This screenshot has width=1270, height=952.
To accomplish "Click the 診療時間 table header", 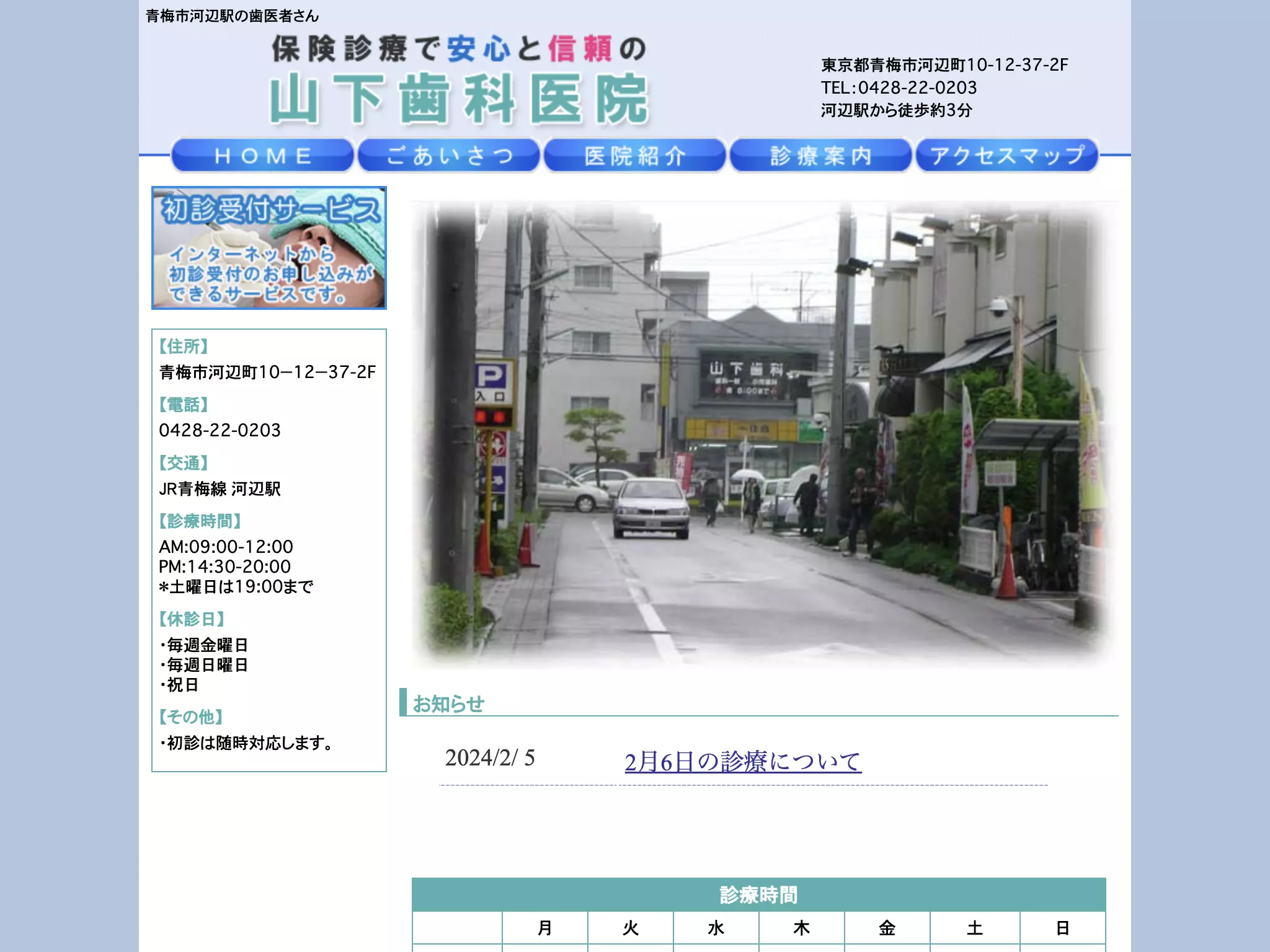I will point(758,894).
